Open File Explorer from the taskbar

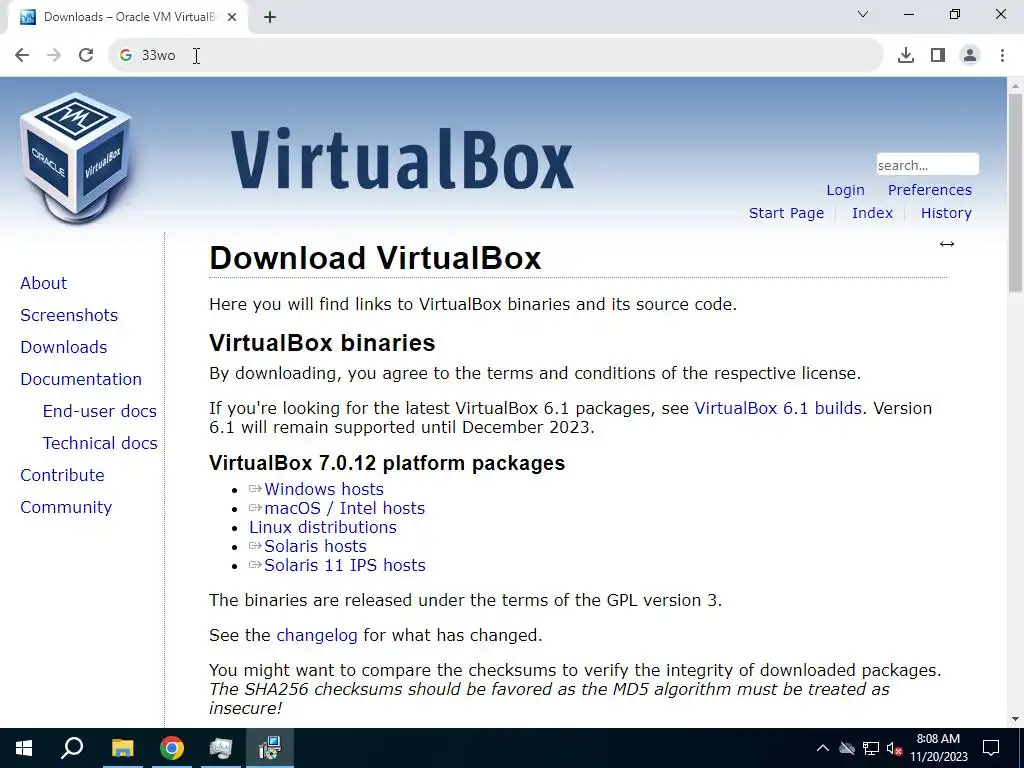(x=122, y=748)
